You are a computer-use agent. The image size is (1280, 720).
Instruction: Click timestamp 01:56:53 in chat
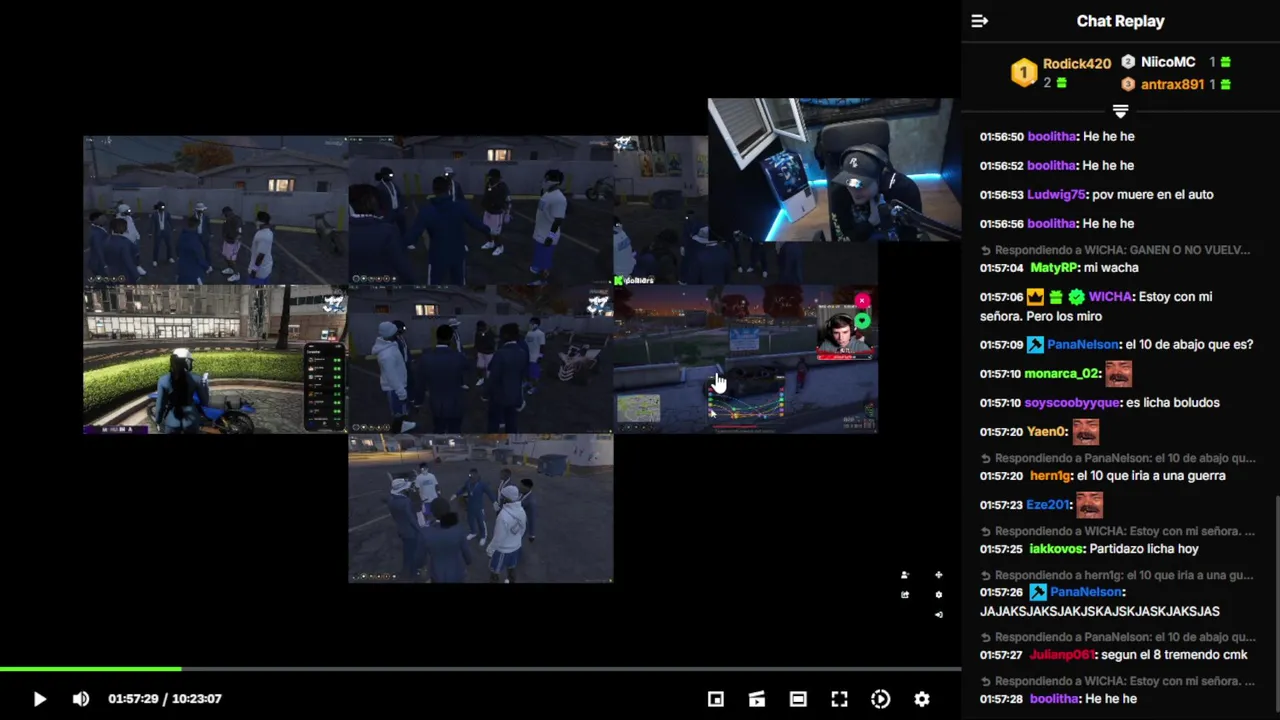coord(1001,195)
